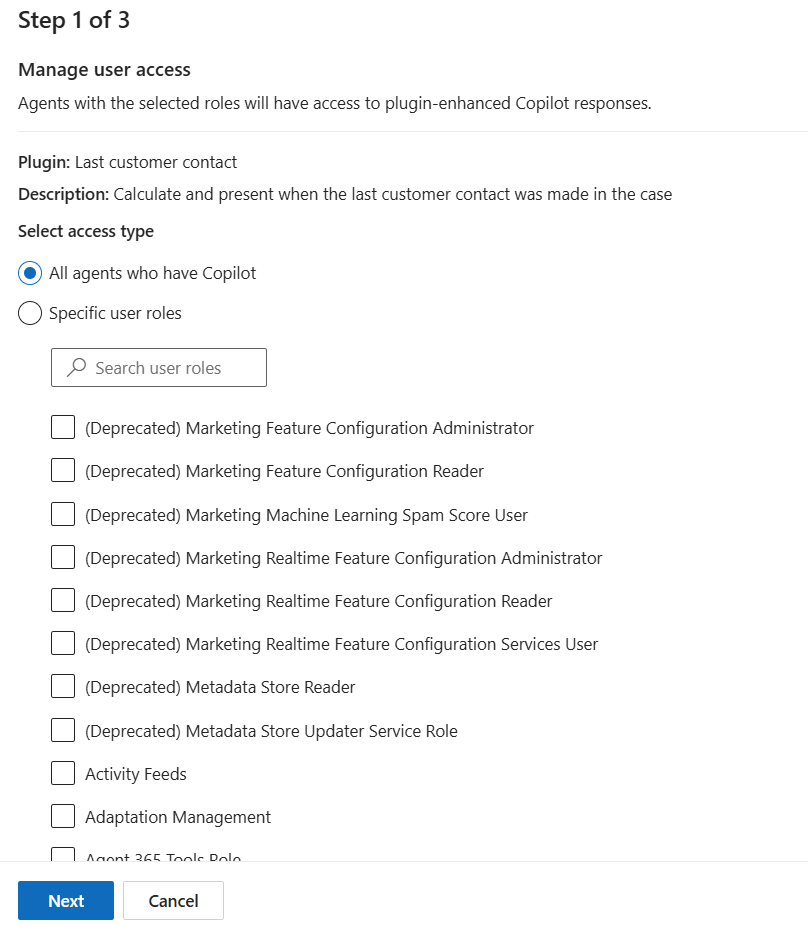Check Marketing Feature Configuration Administrator role

pyautogui.click(x=63, y=428)
